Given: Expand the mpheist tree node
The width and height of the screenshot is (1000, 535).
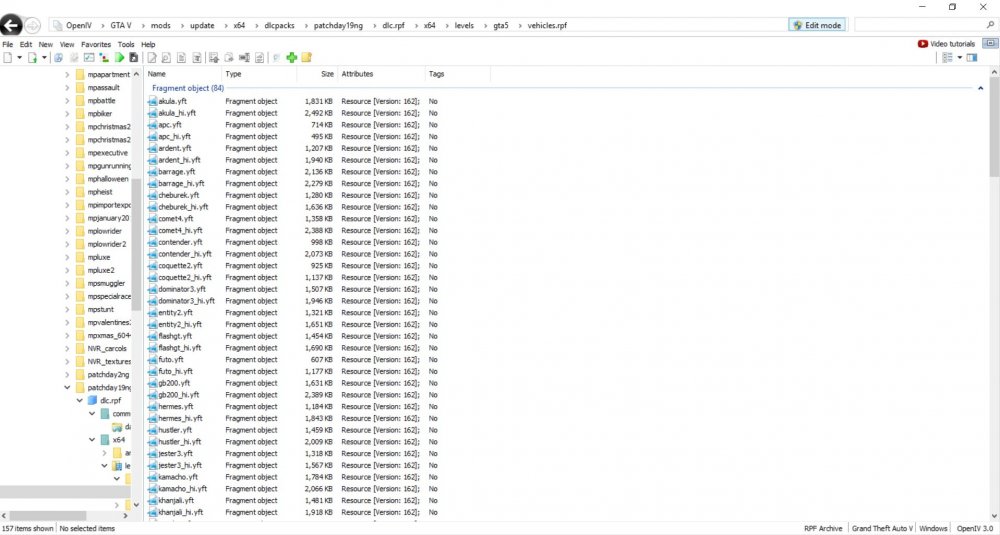Looking at the screenshot, I should click(x=67, y=192).
